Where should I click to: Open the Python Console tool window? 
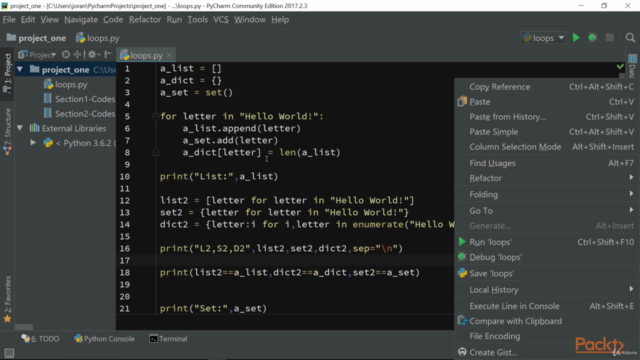pos(104,339)
